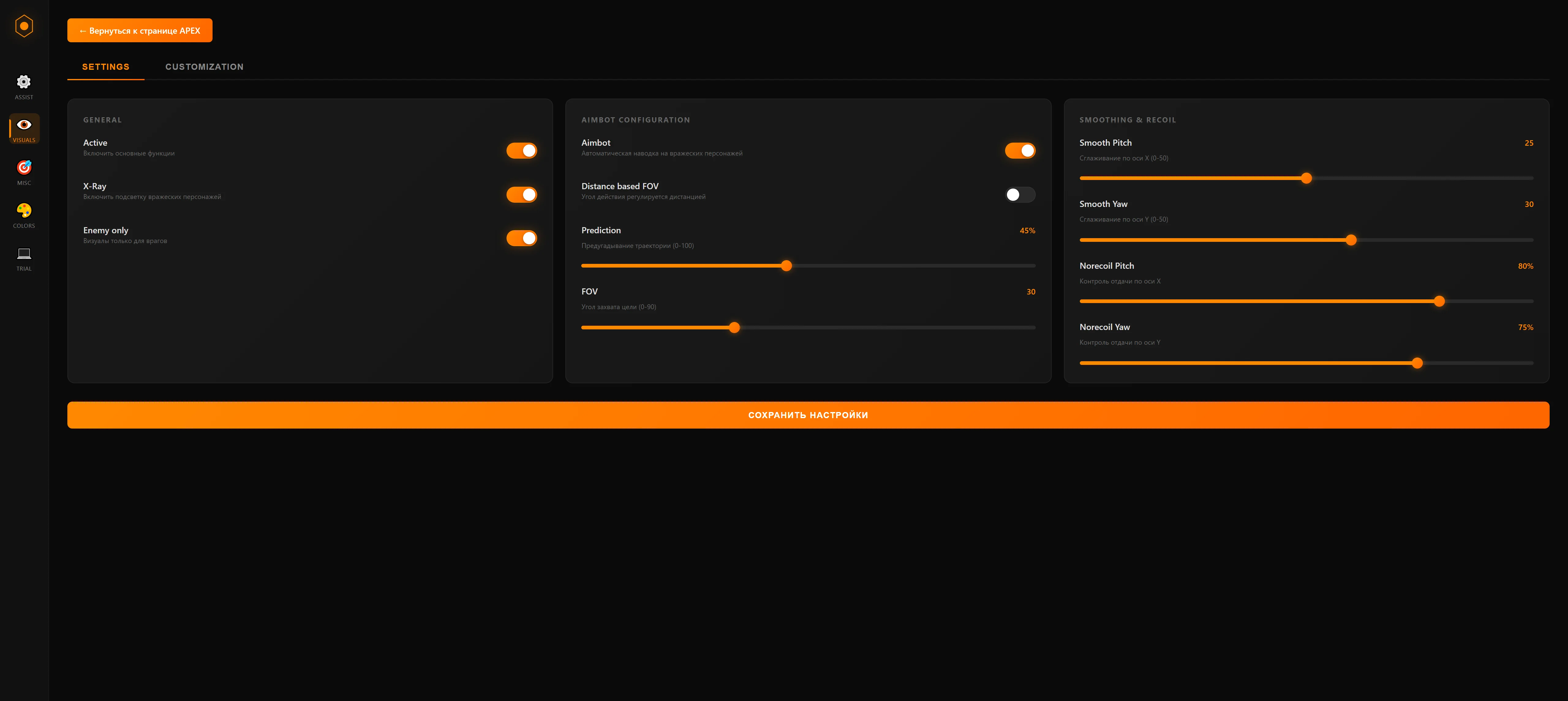Viewport: 1568px width, 701px height.
Task: Select the Visuals eye icon
Action: 24,125
